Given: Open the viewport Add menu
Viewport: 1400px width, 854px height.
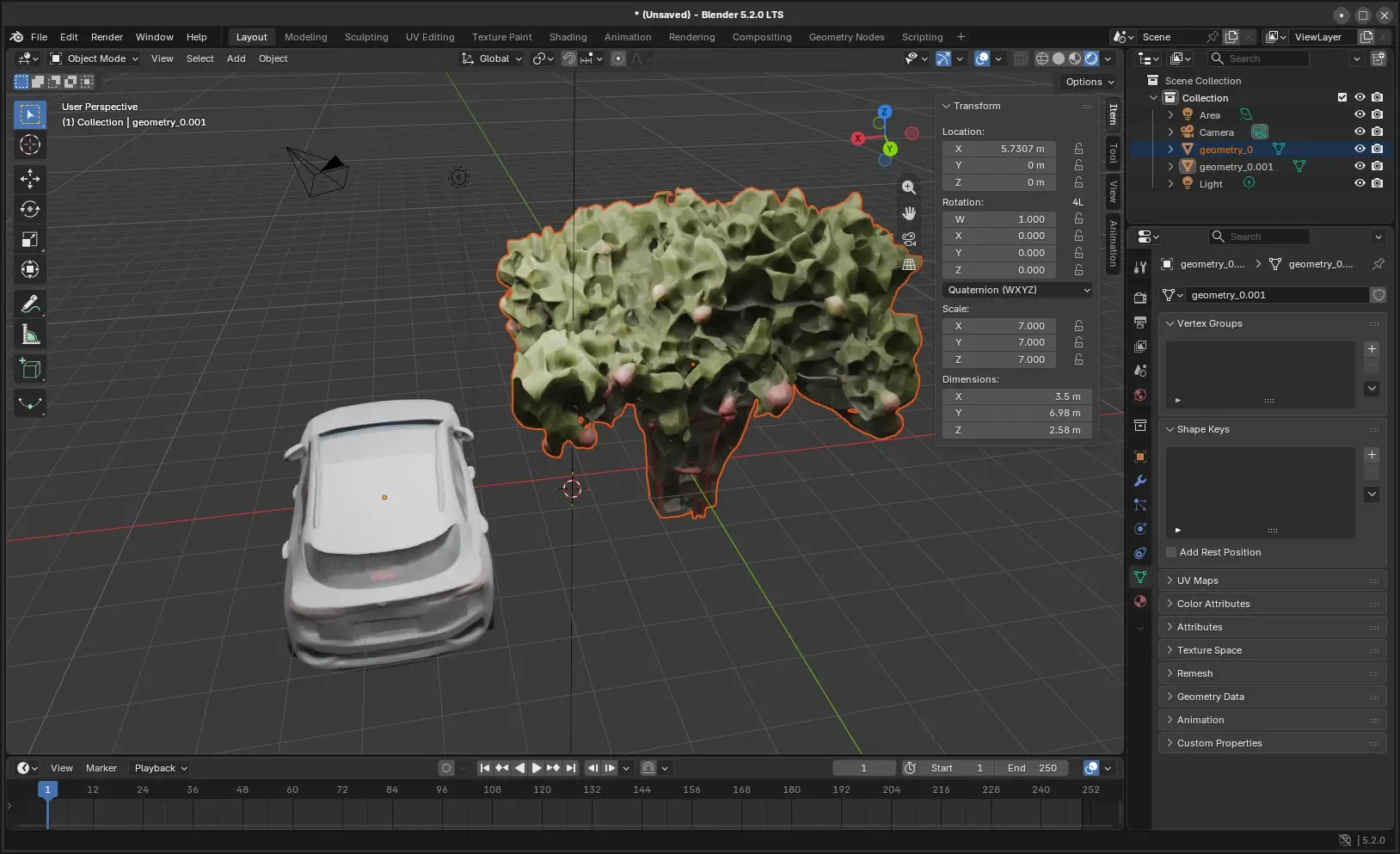Looking at the screenshot, I should (x=236, y=58).
